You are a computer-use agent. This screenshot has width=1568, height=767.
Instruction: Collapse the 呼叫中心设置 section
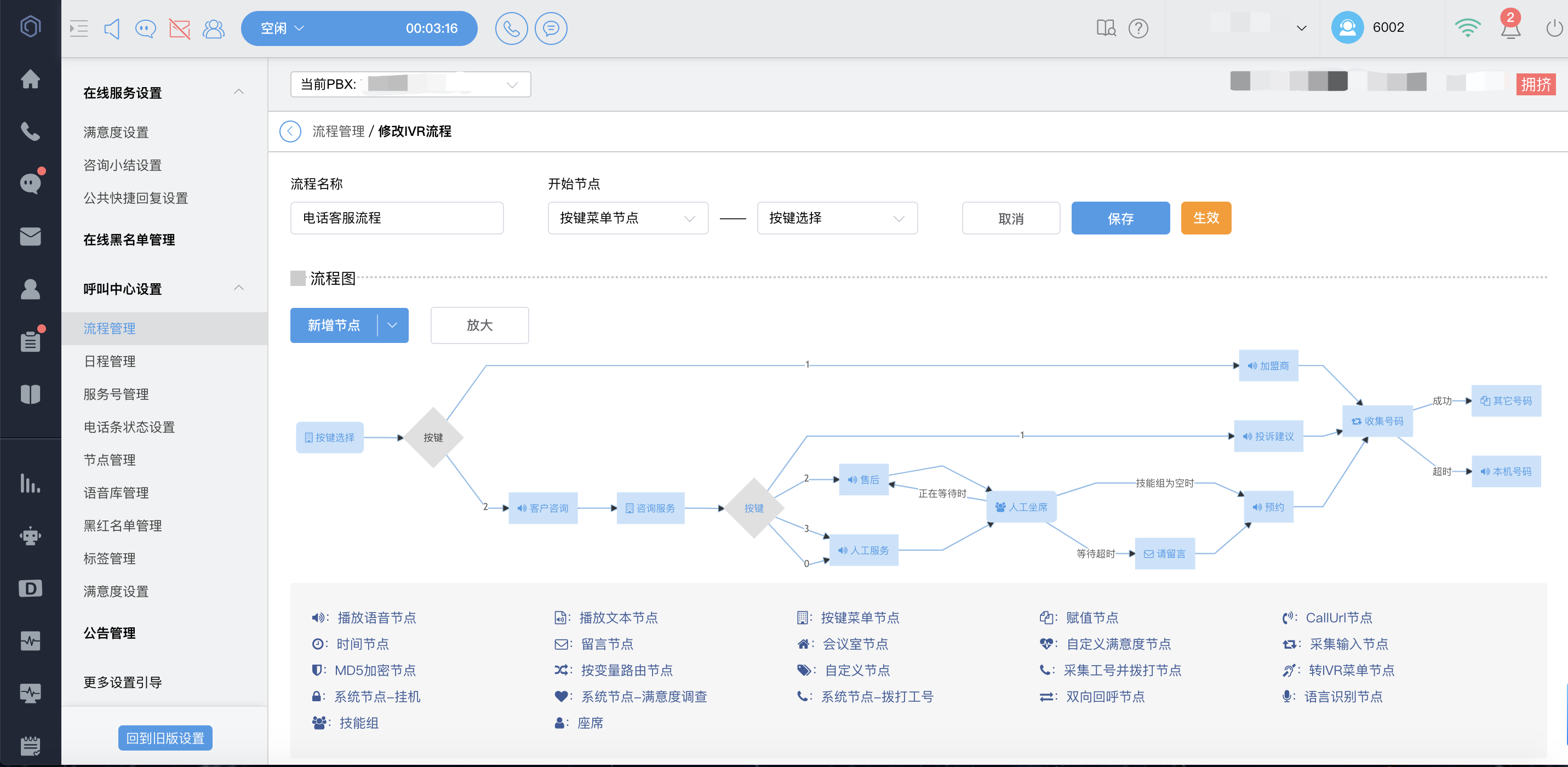click(x=239, y=288)
